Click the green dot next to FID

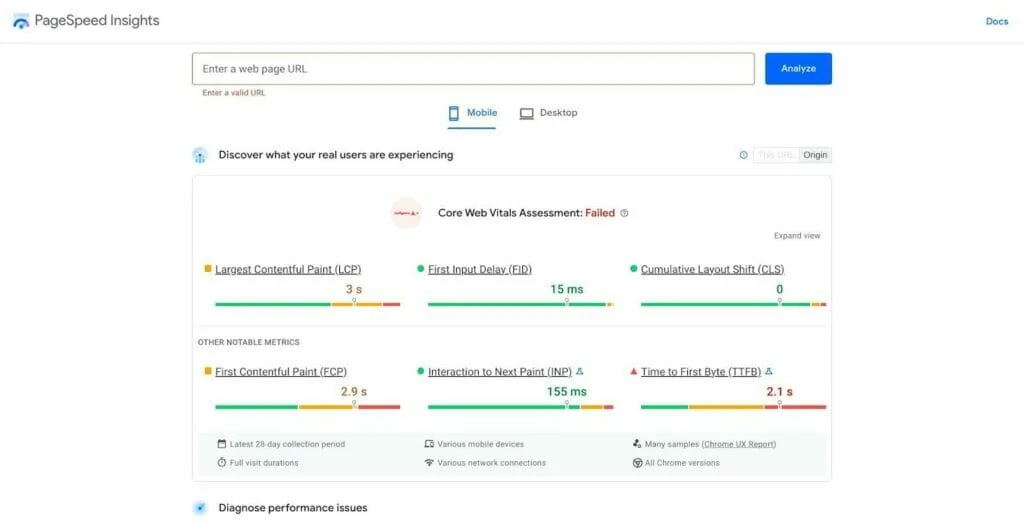pyautogui.click(x=421, y=268)
